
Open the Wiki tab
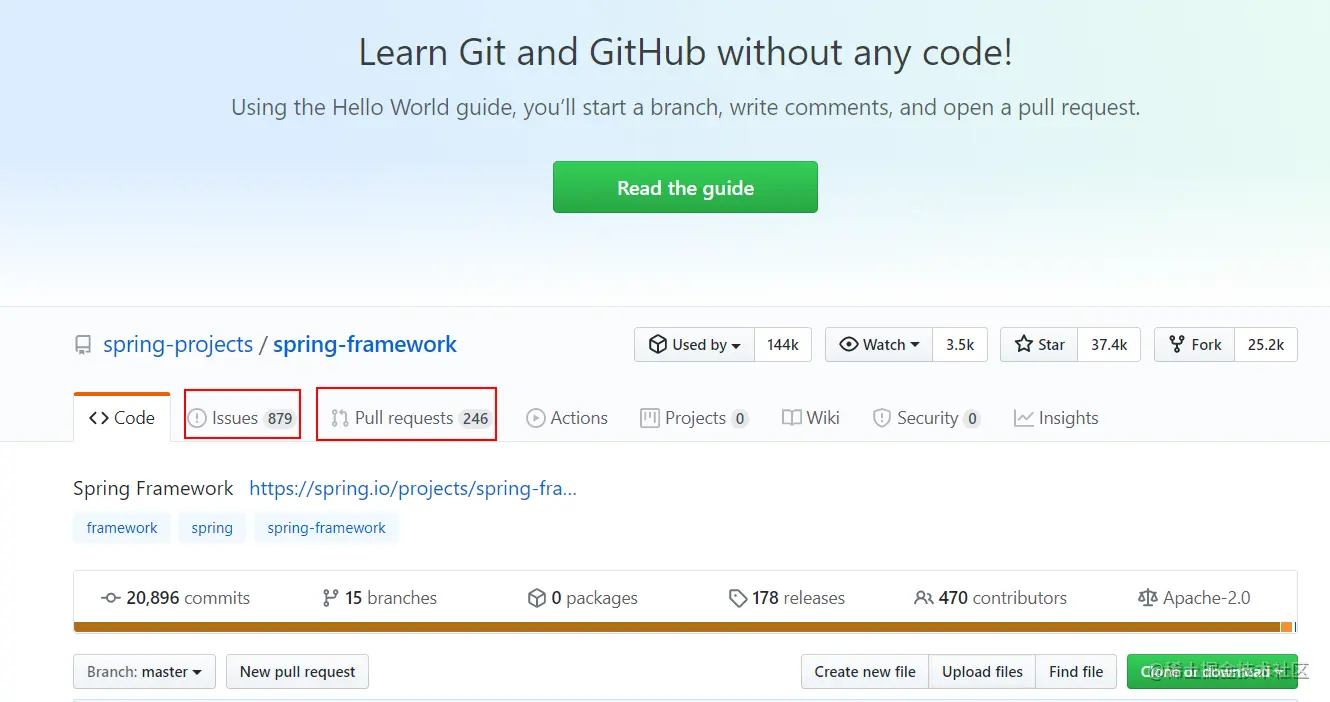click(811, 418)
